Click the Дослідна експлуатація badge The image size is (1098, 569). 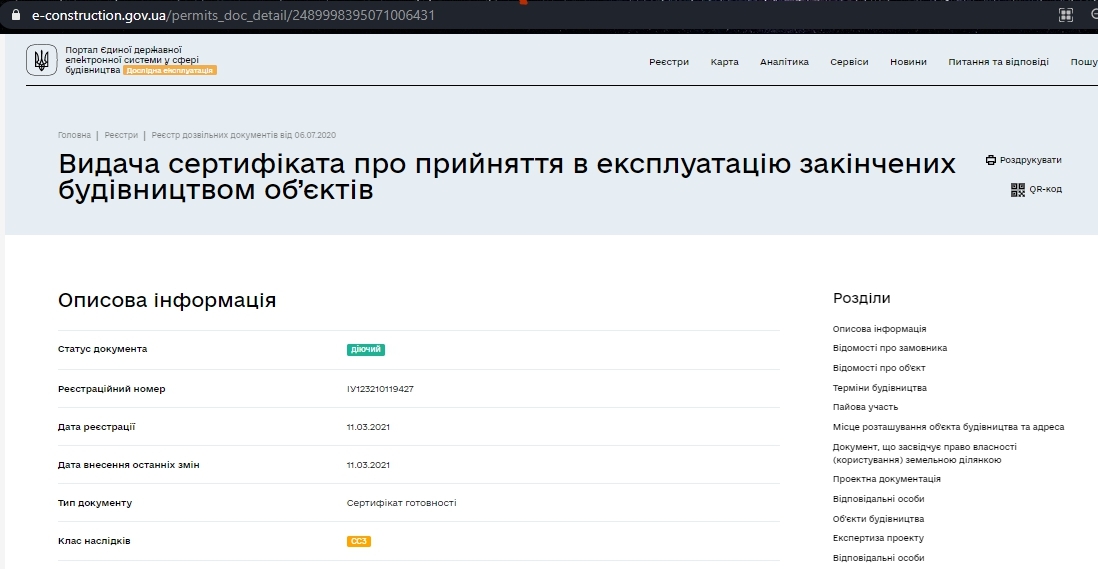click(169, 71)
